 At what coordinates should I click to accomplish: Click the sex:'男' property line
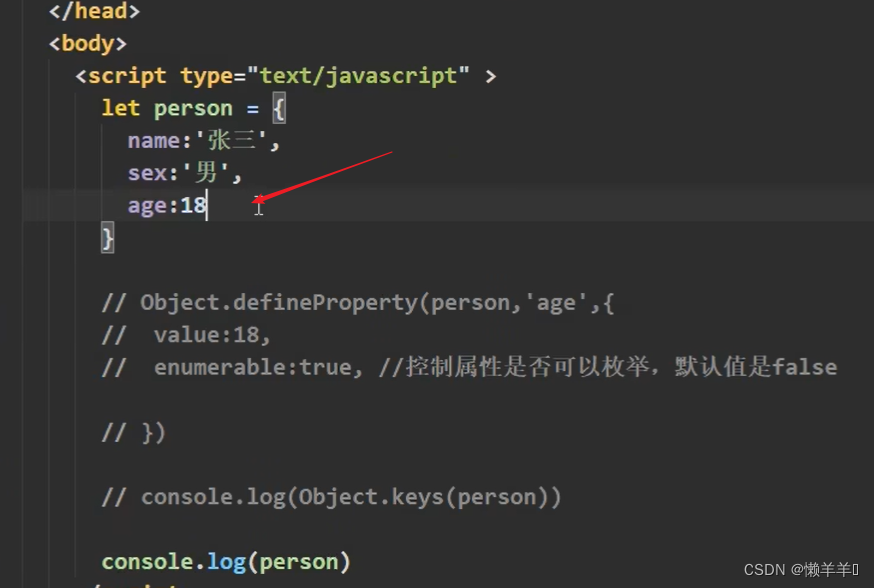tap(184, 173)
